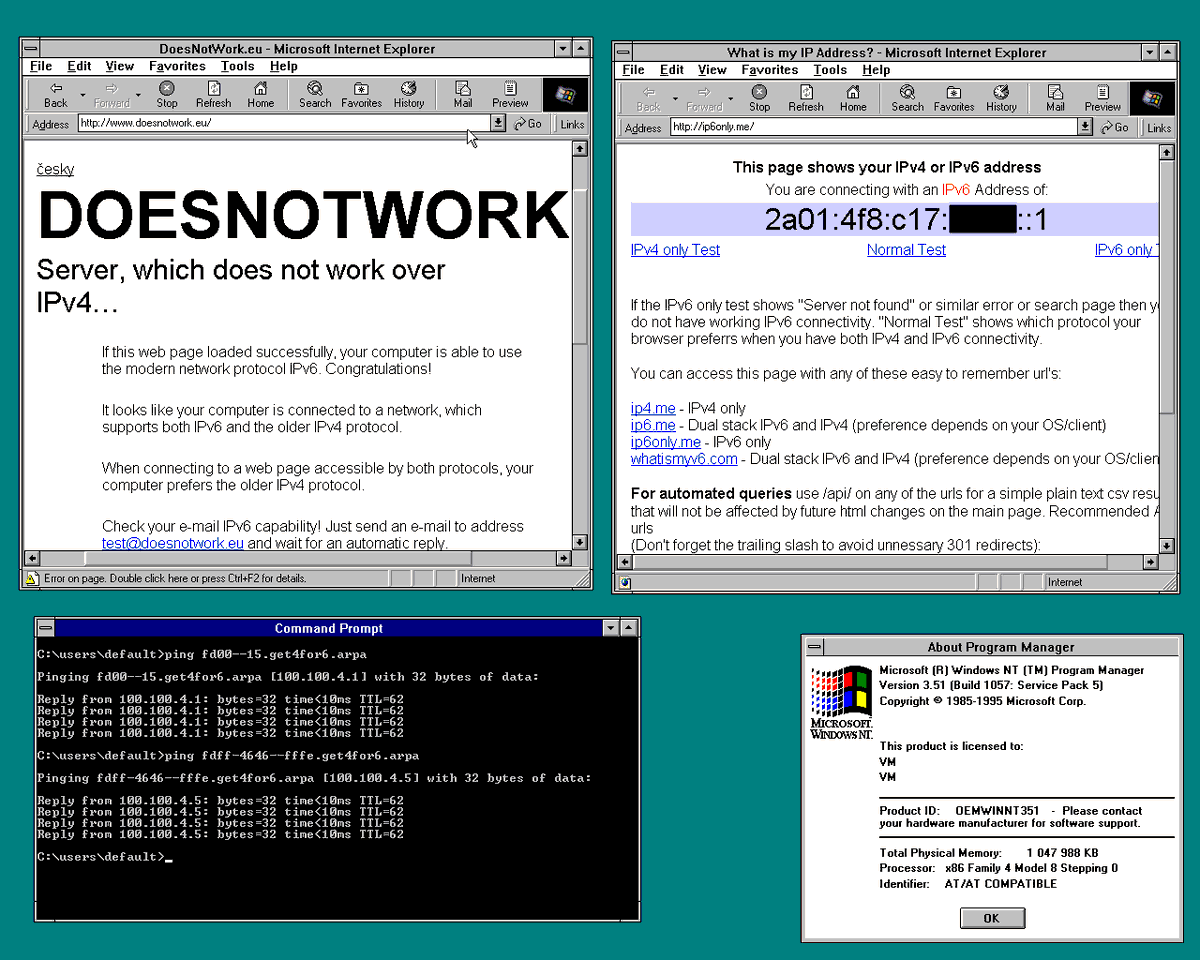Click Stop icon in DoesNotWork.eu toolbar
Screen dimensions: 1200x960
click(x=167, y=94)
